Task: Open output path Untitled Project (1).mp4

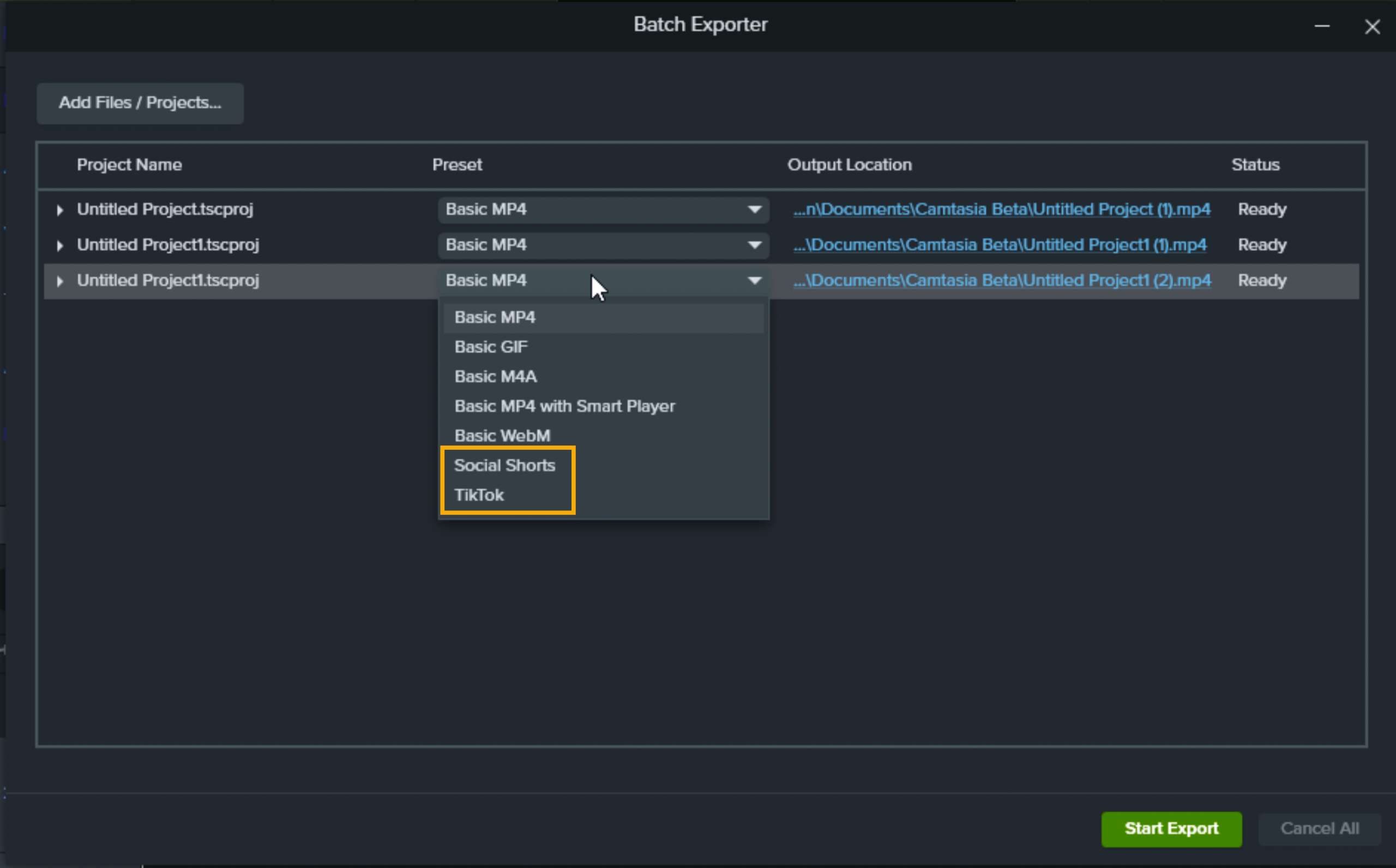Action: click(x=1002, y=209)
